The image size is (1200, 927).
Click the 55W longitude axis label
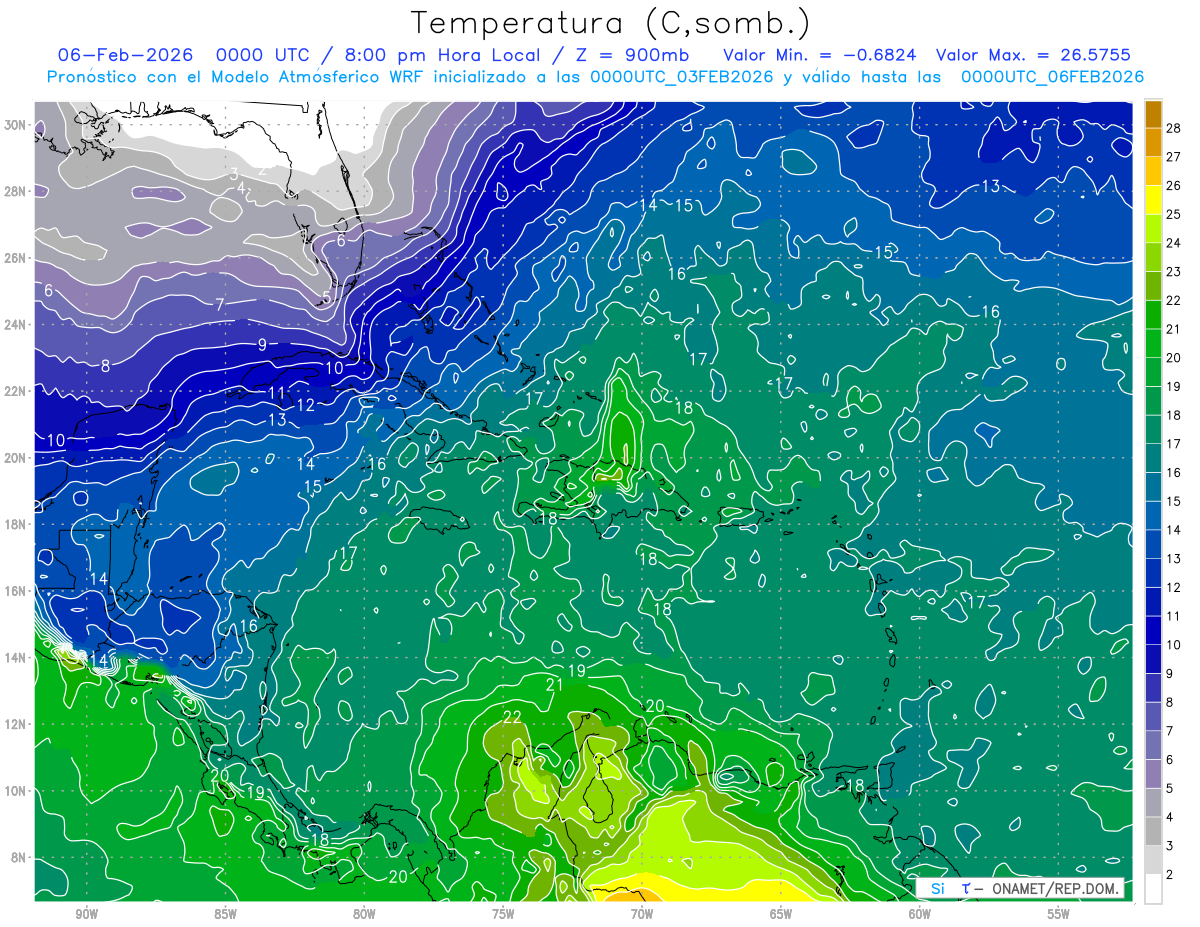[x=1059, y=915]
